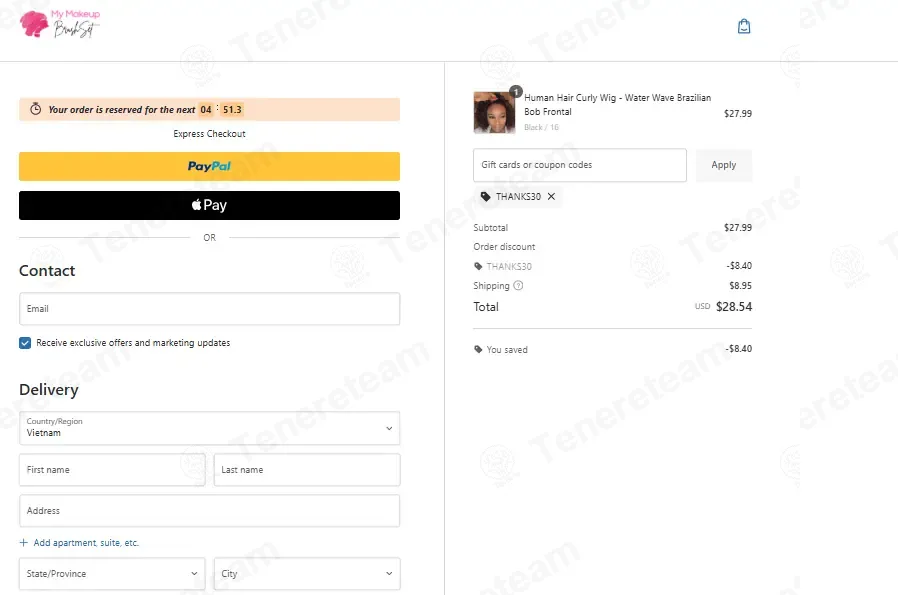Apply the gift card or coupon code

point(723,165)
